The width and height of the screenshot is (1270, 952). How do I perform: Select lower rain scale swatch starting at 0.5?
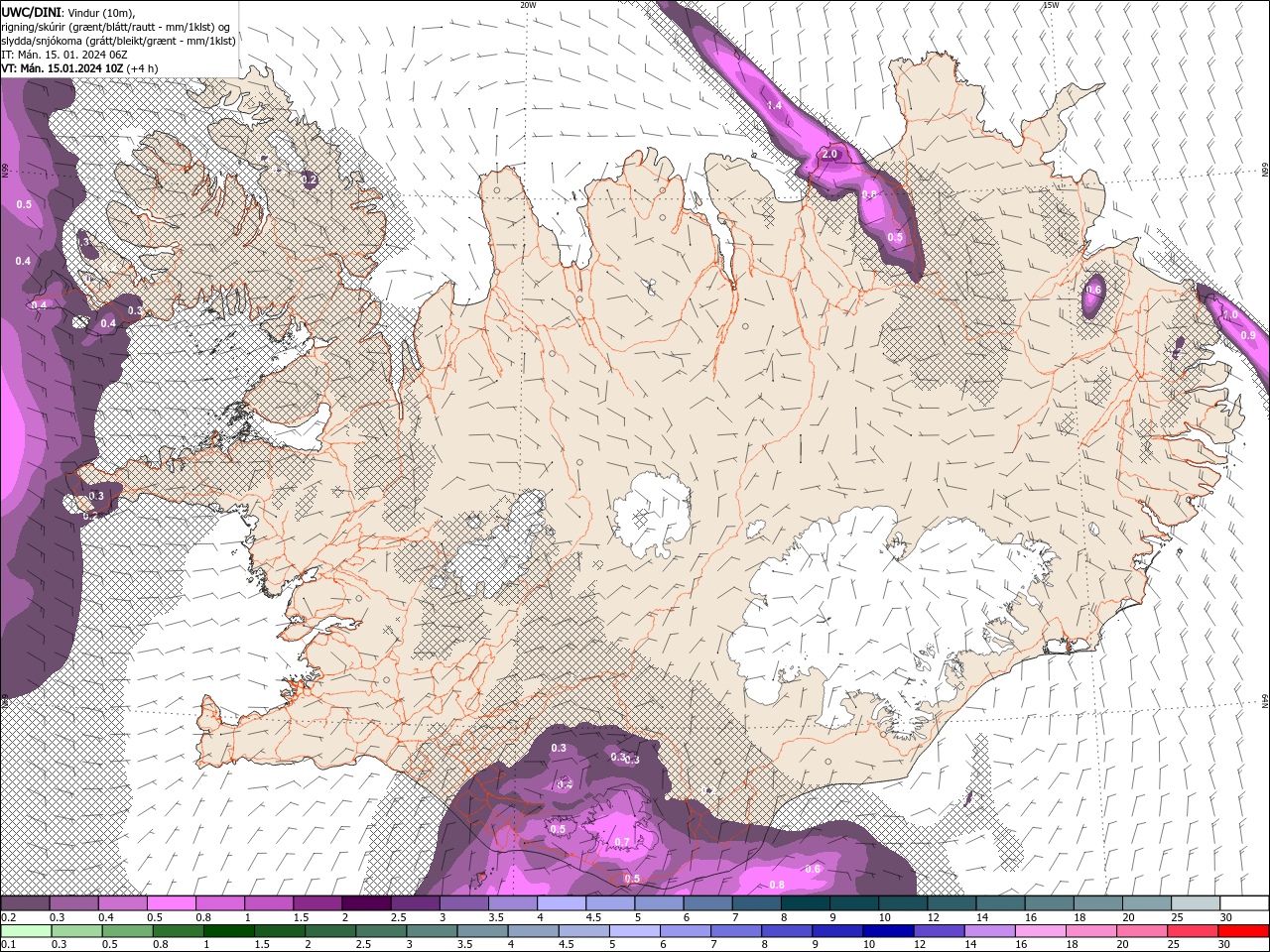coord(127,931)
